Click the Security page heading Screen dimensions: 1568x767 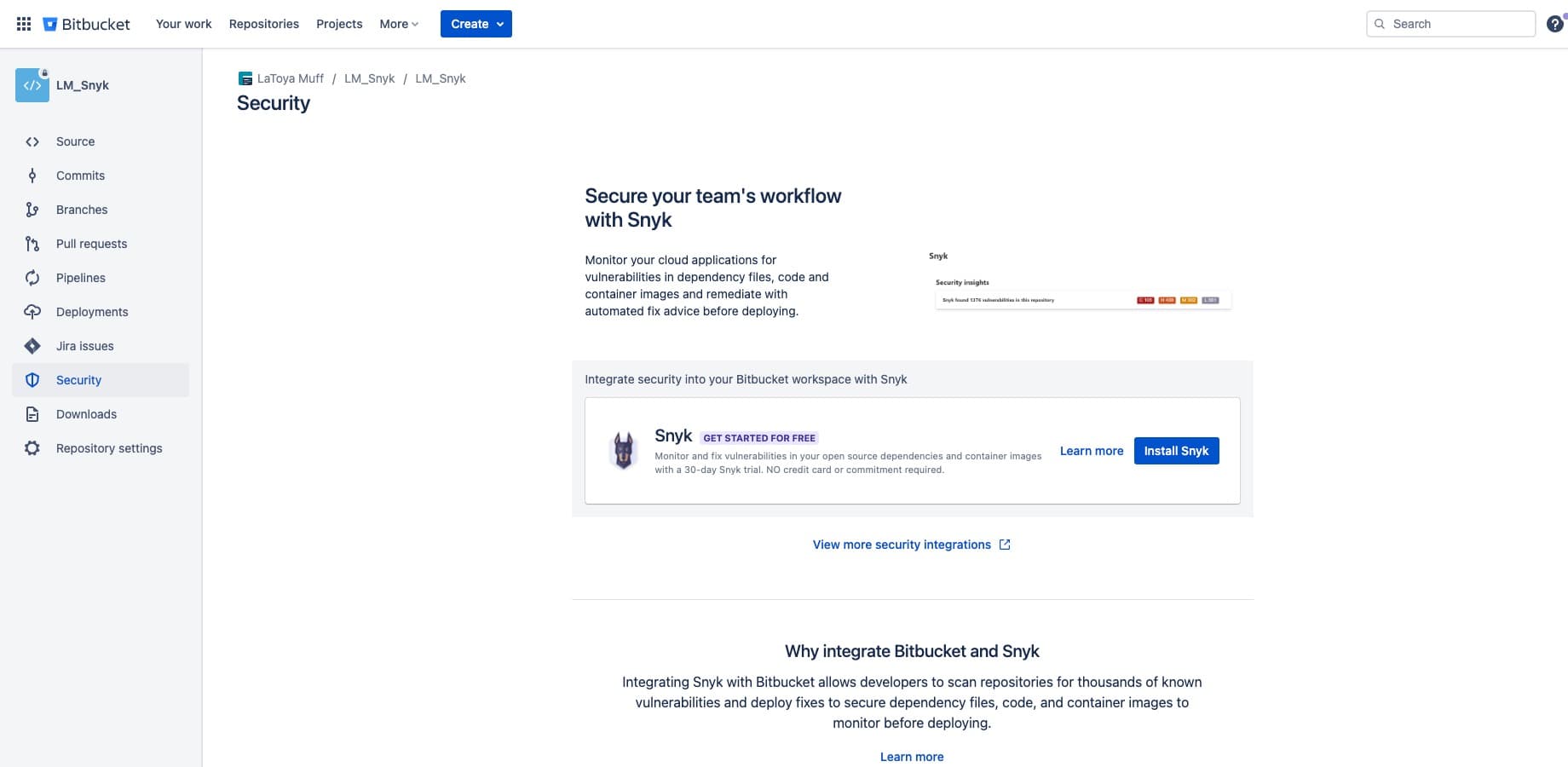(274, 103)
